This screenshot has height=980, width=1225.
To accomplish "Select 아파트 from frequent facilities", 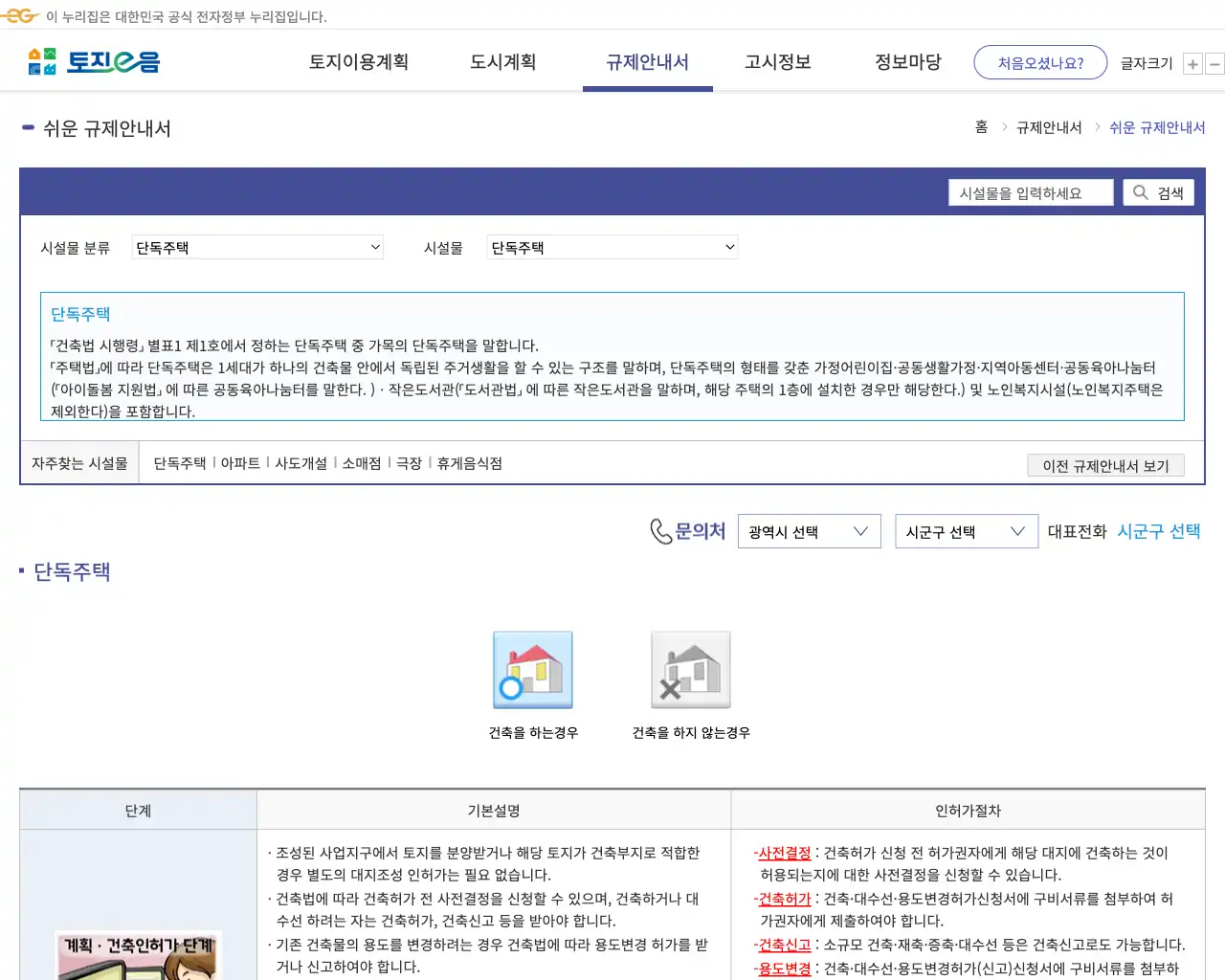I will tap(240, 462).
